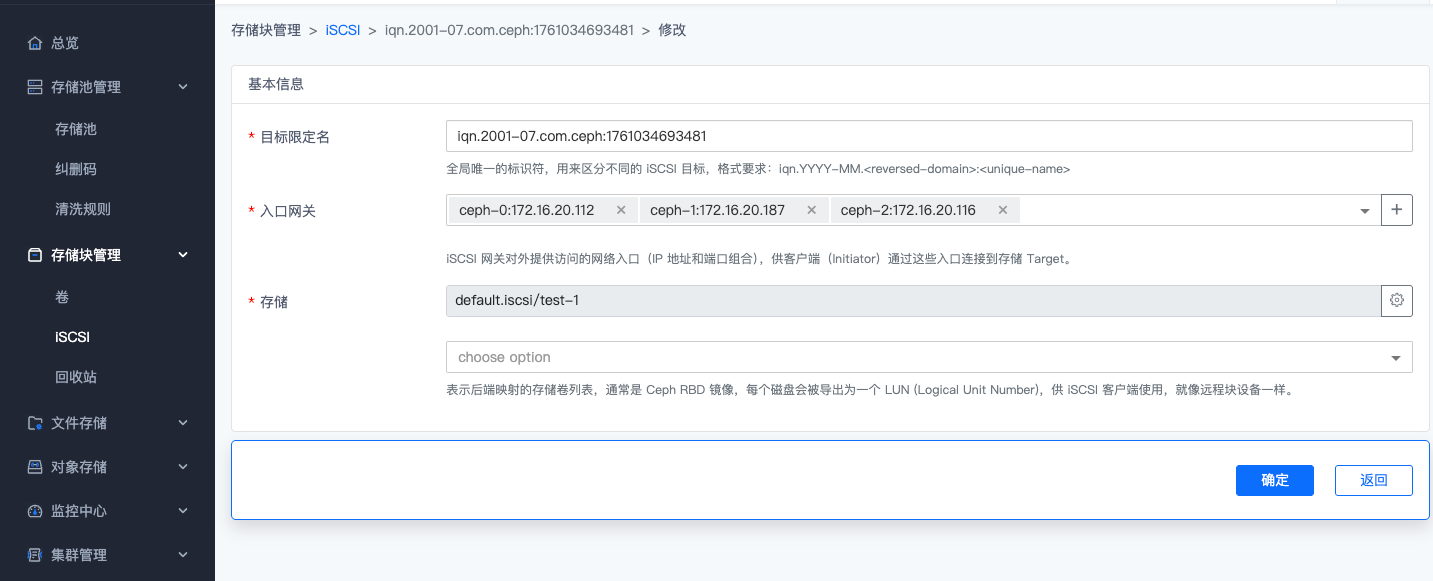This screenshot has width=1433, height=581.
Task: Open 回收站 sidebar item
Action: pos(76,377)
